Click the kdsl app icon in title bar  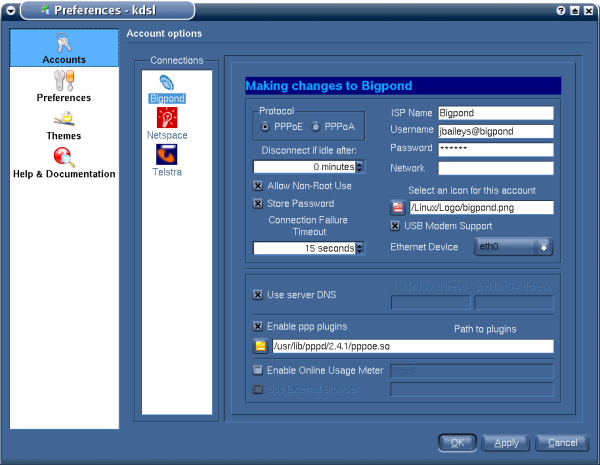pyautogui.click(x=46, y=10)
